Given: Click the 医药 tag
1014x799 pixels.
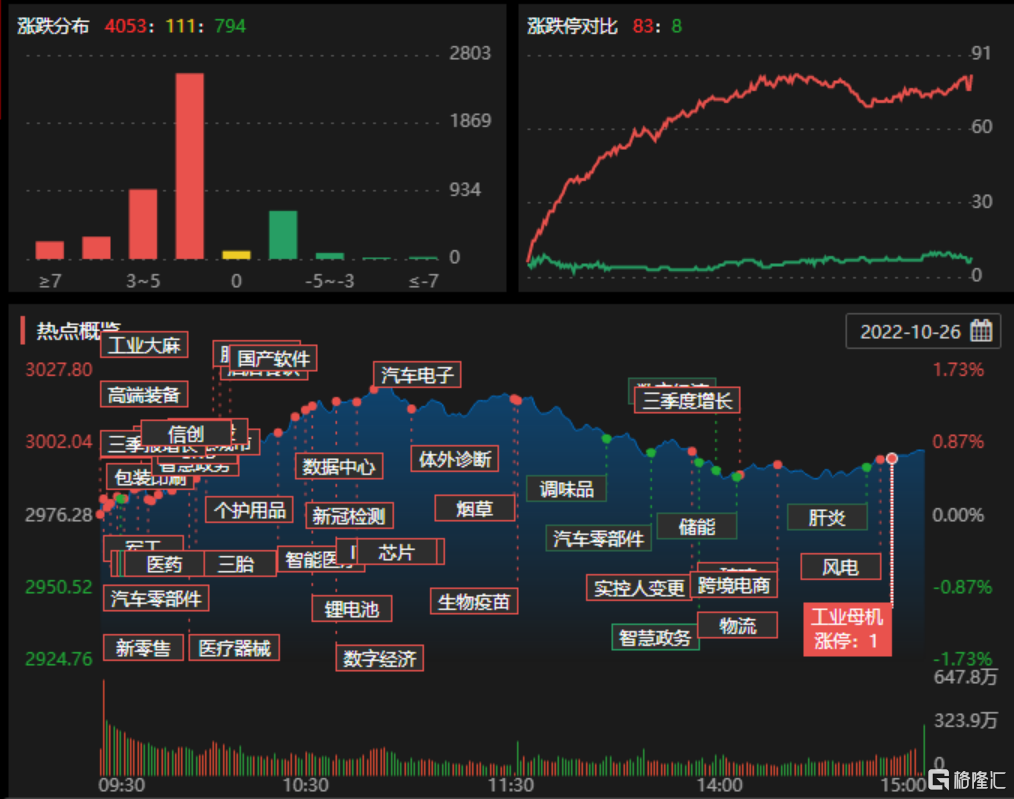Looking at the screenshot, I should pyautogui.click(x=164, y=563).
